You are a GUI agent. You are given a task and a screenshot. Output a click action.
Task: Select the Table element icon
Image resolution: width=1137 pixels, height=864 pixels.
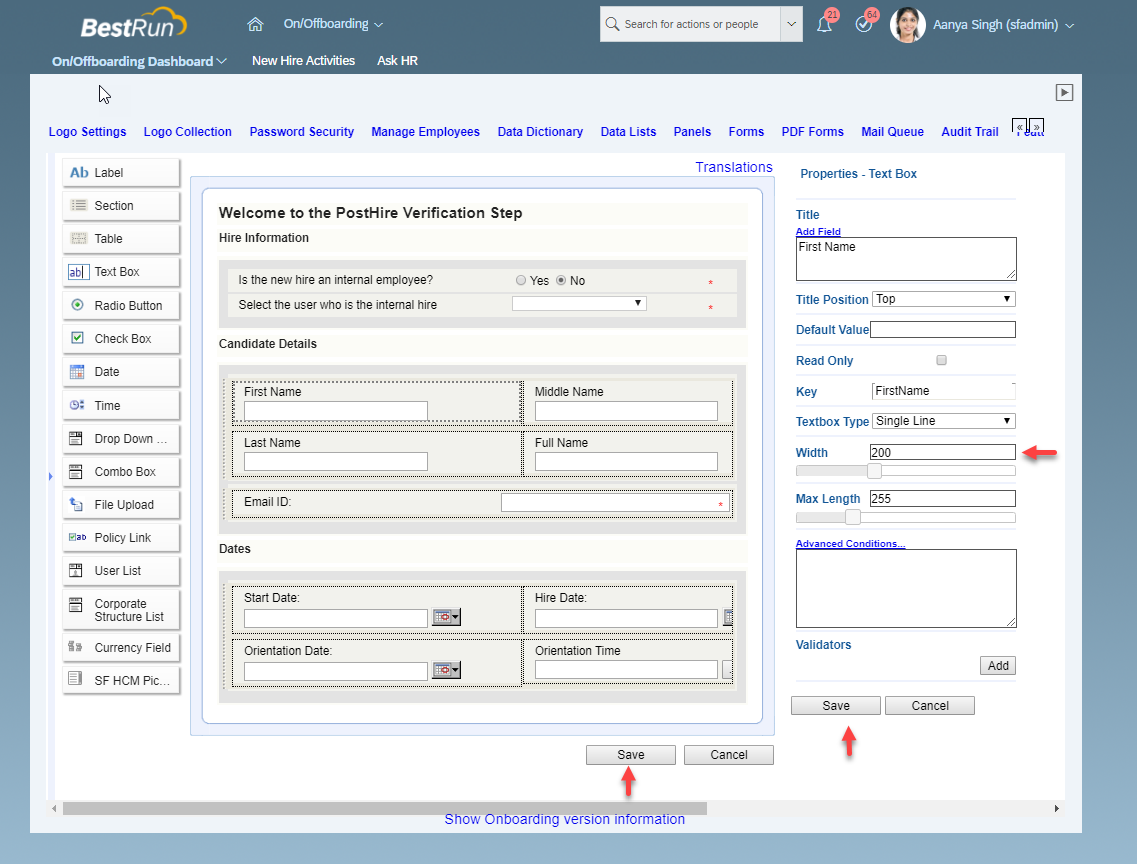click(x=78, y=238)
